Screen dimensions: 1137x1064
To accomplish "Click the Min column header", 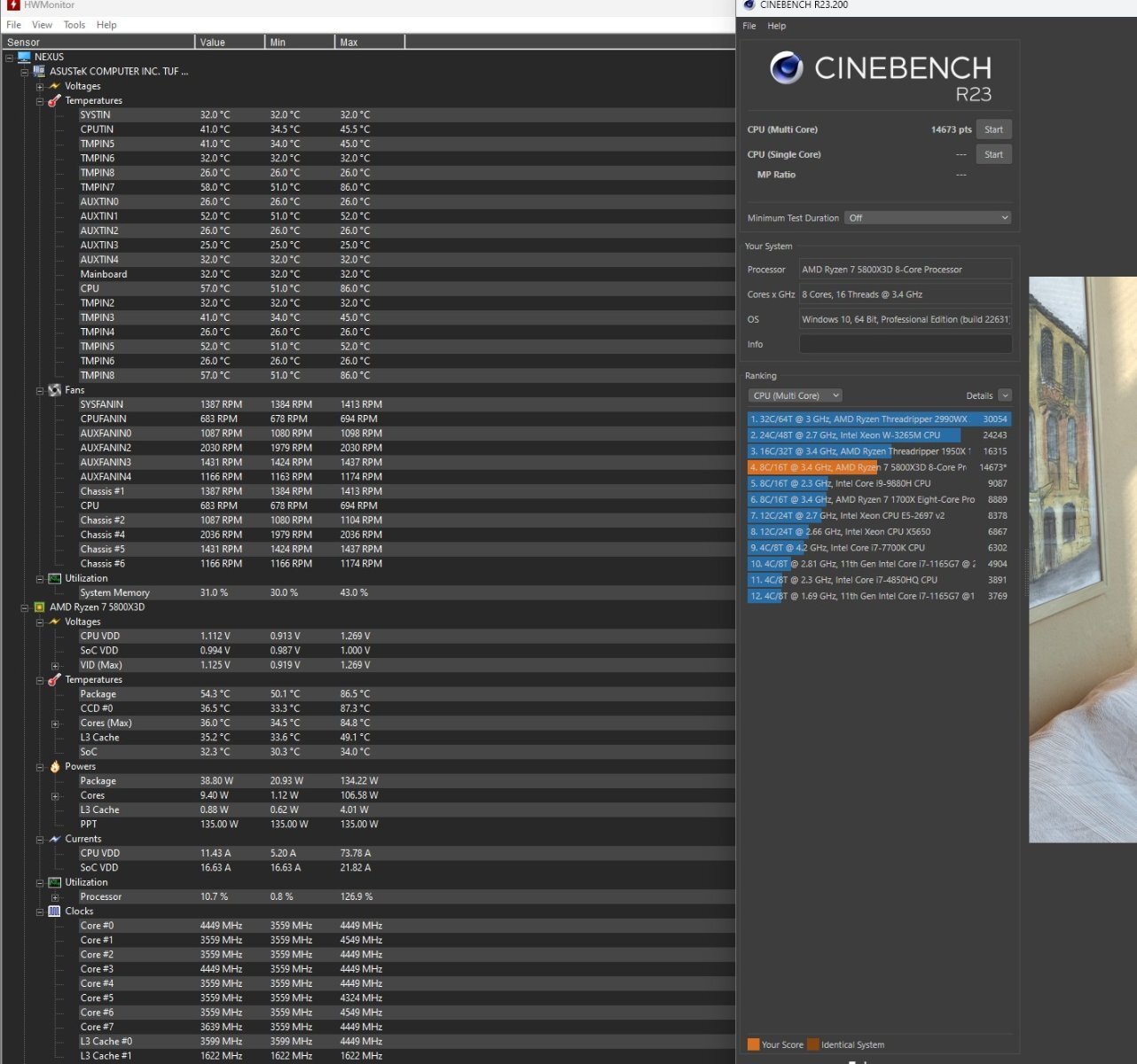I will pyautogui.click(x=300, y=42).
